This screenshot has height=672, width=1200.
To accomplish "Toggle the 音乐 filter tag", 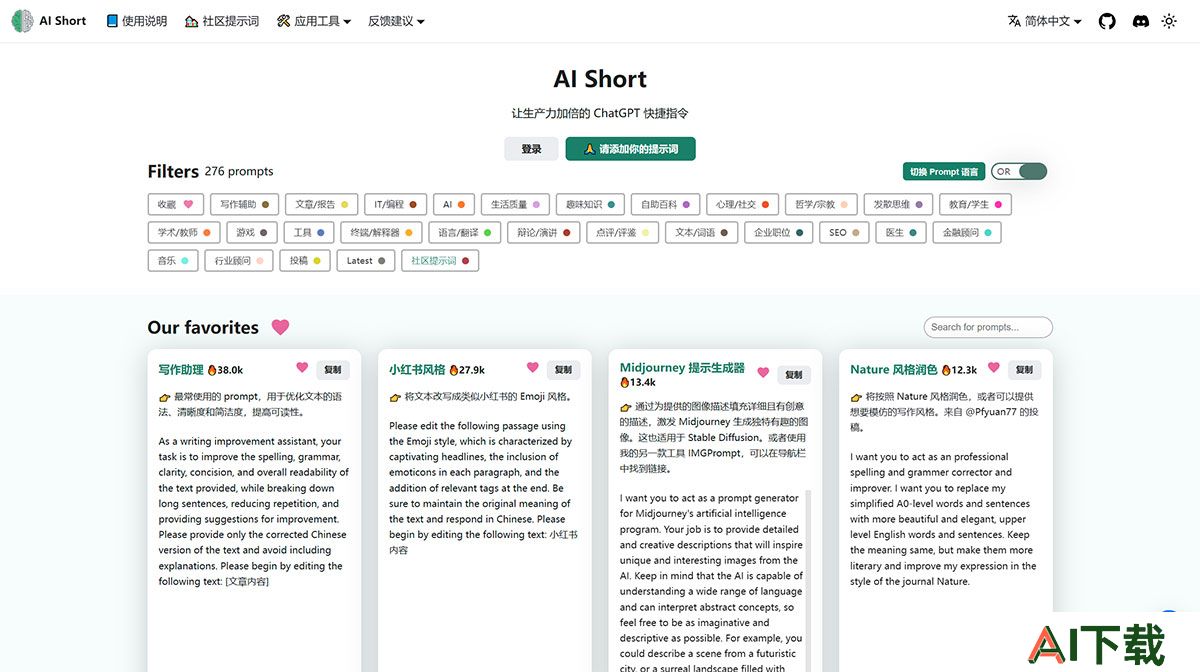I will coord(173,260).
